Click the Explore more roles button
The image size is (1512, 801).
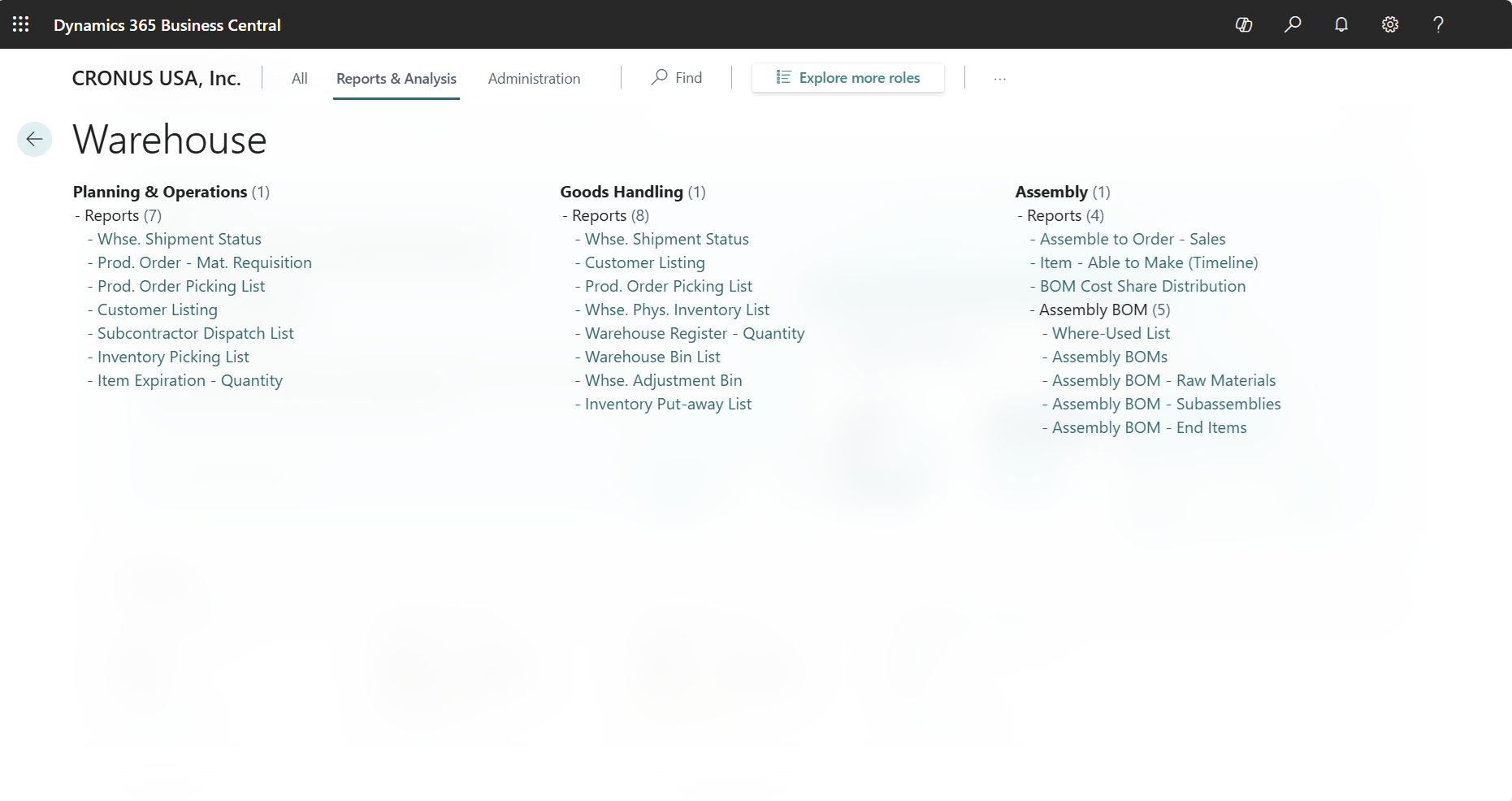coord(847,77)
